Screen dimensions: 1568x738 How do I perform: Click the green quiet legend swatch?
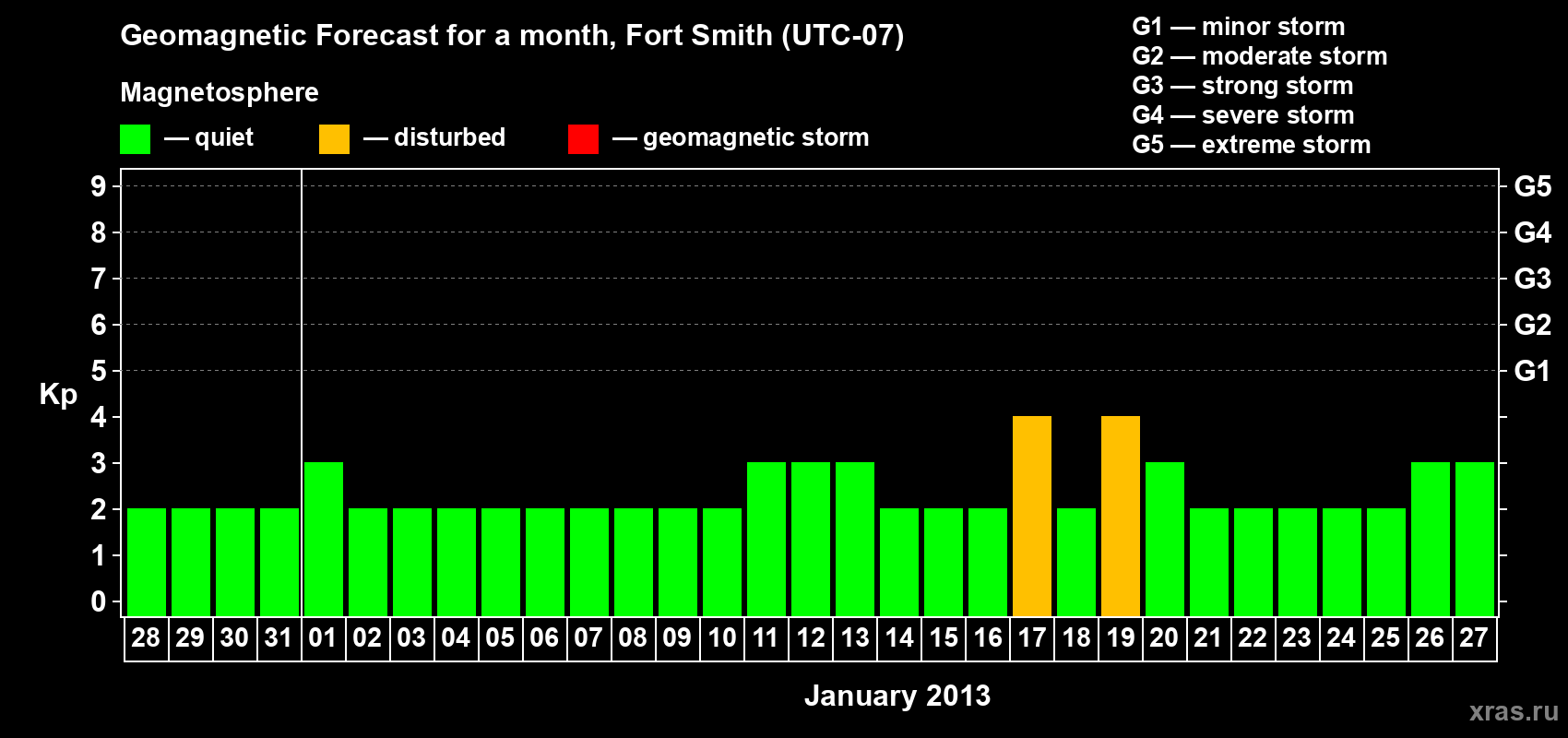coord(135,139)
